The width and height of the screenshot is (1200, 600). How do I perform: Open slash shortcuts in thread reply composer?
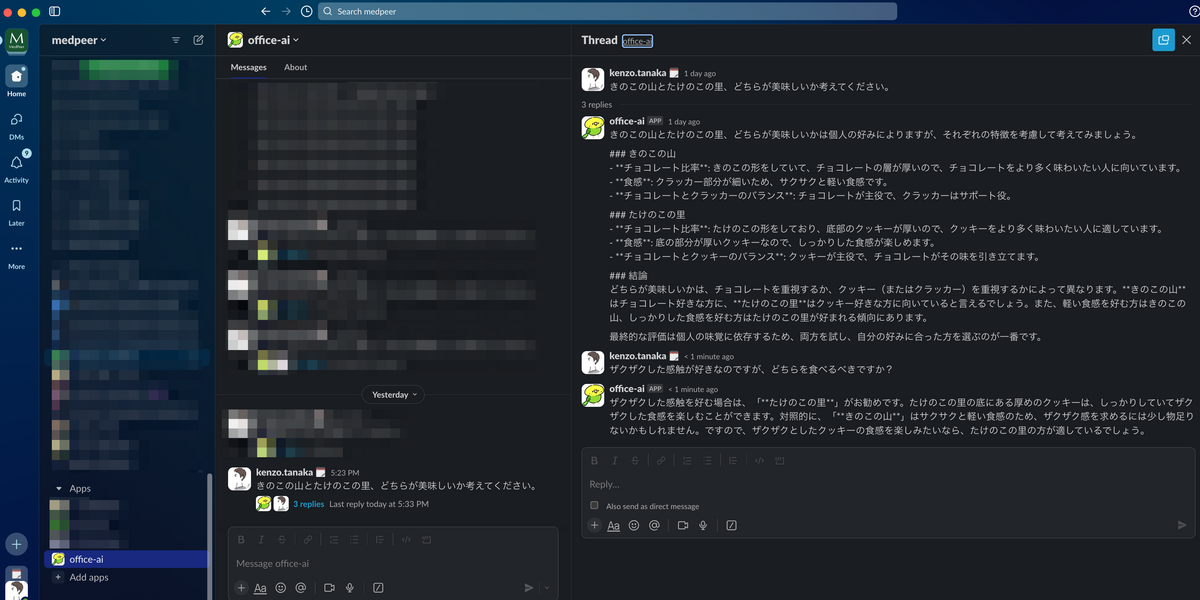pyautogui.click(x=731, y=525)
